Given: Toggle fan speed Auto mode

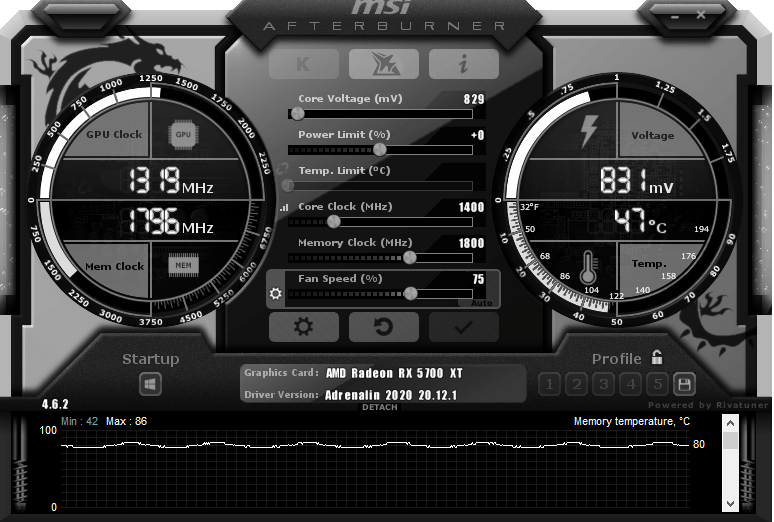Looking at the screenshot, I should [x=481, y=303].
